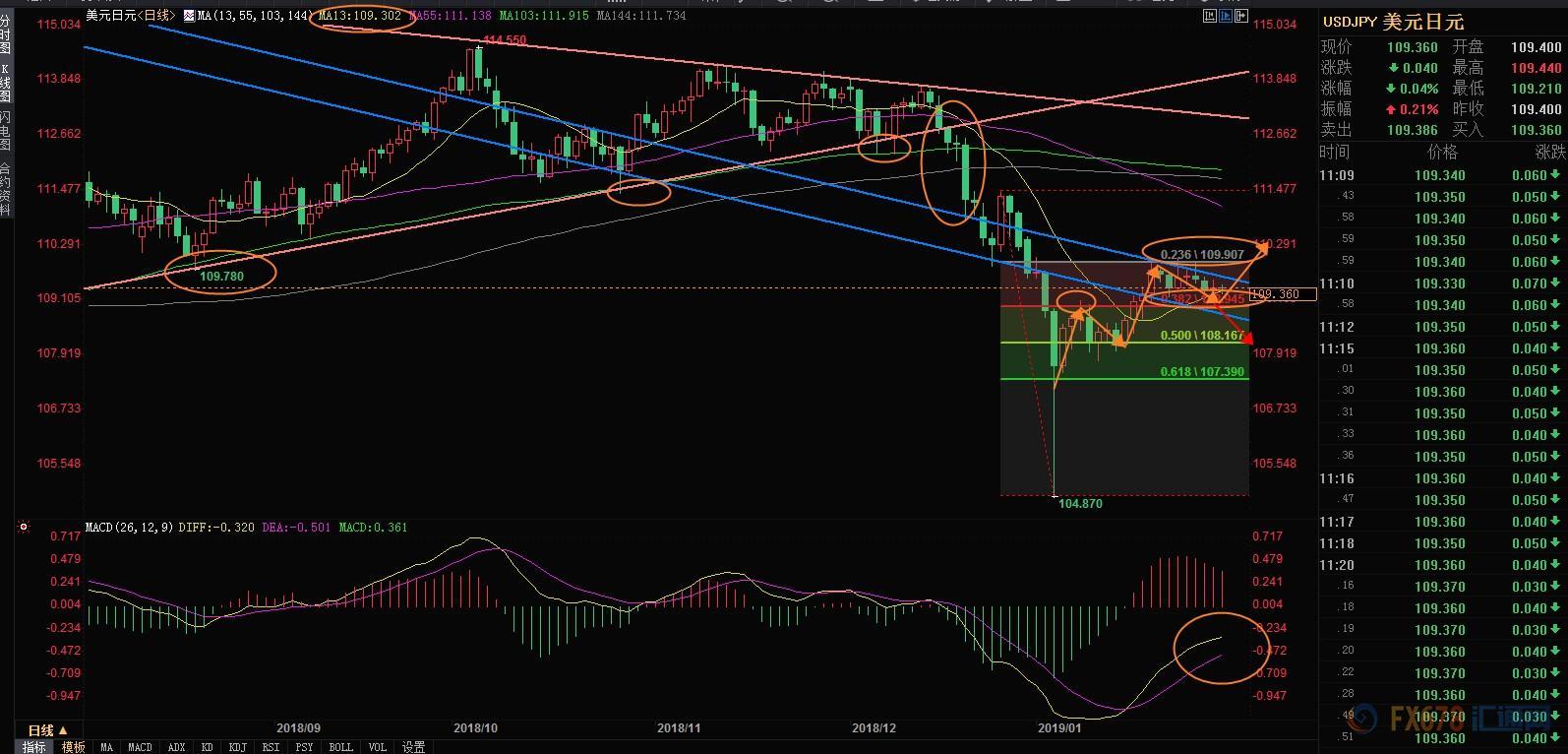
Task: Click the MA103:111.915 value
Action: pyautogui.click(x=543, y=16)
